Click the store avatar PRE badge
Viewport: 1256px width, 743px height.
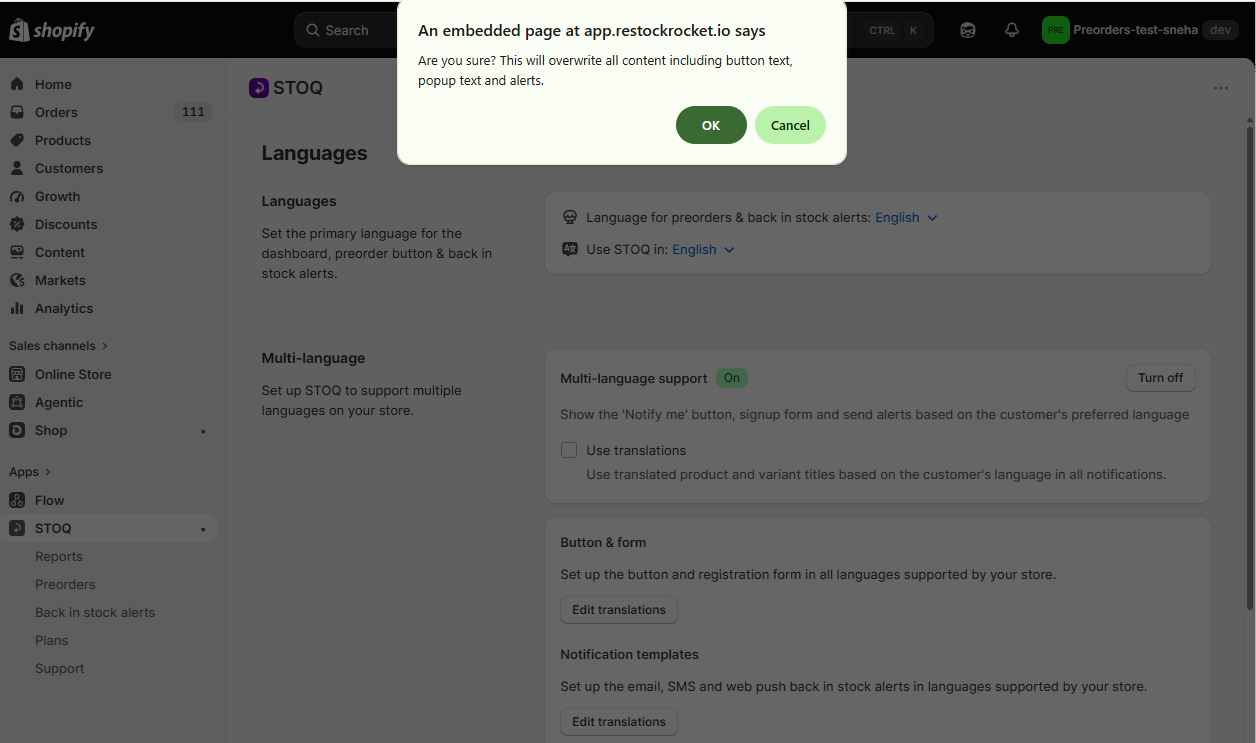click(x=1056, y=30)
